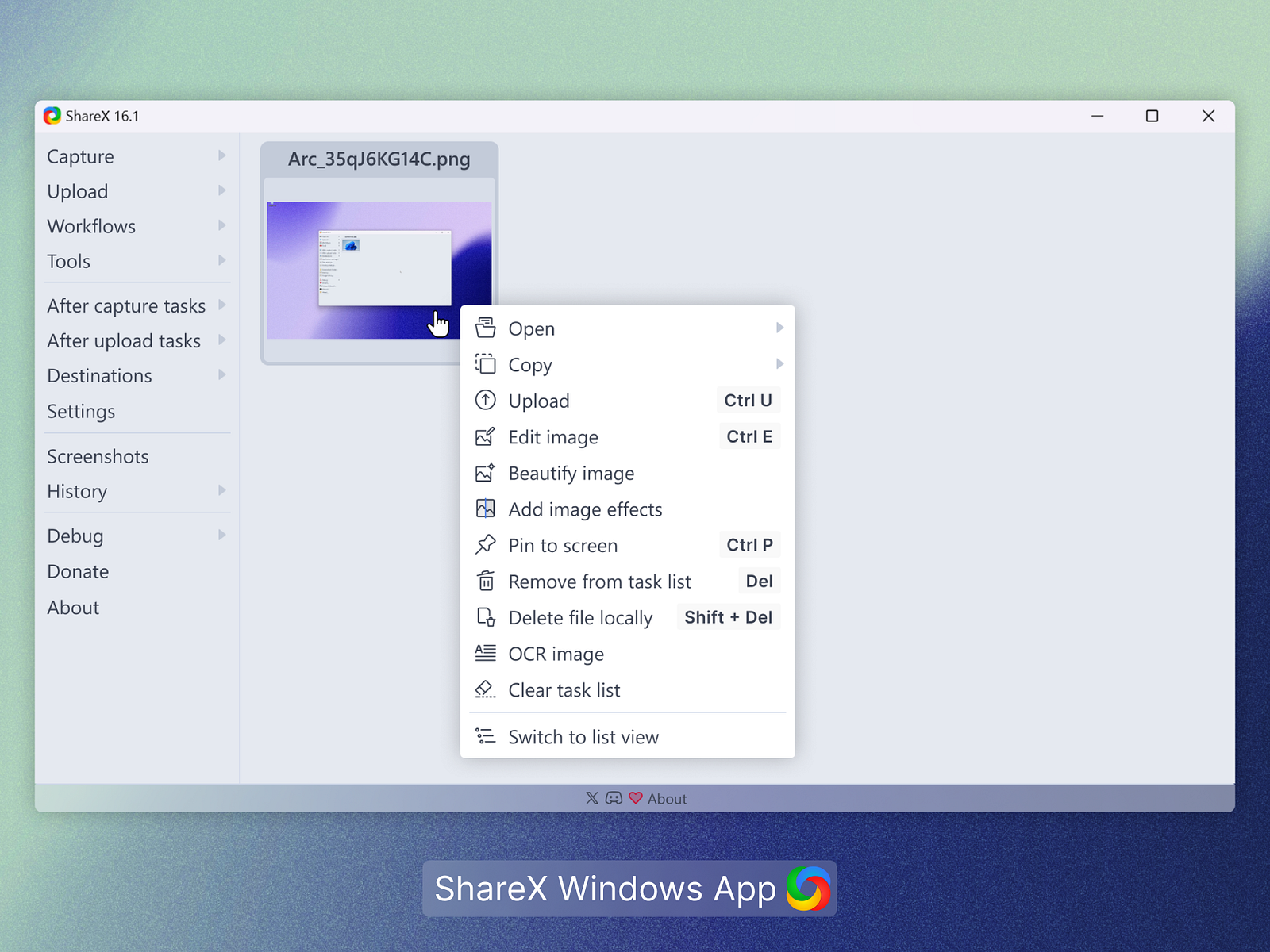This screenshot has height=952, width=1270.
Task: Select the Pin to screen icon
Action: 485,545
